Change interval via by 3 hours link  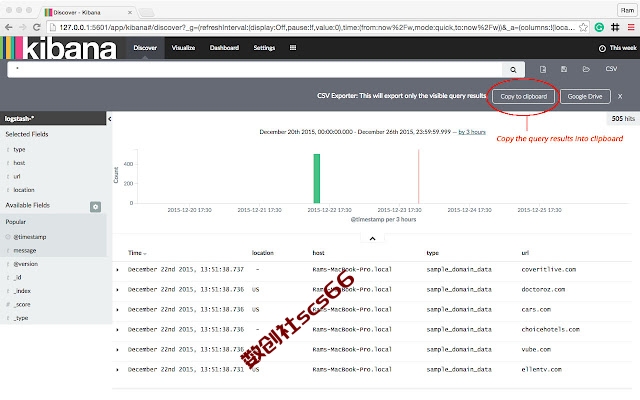click(x=472, y=132)
